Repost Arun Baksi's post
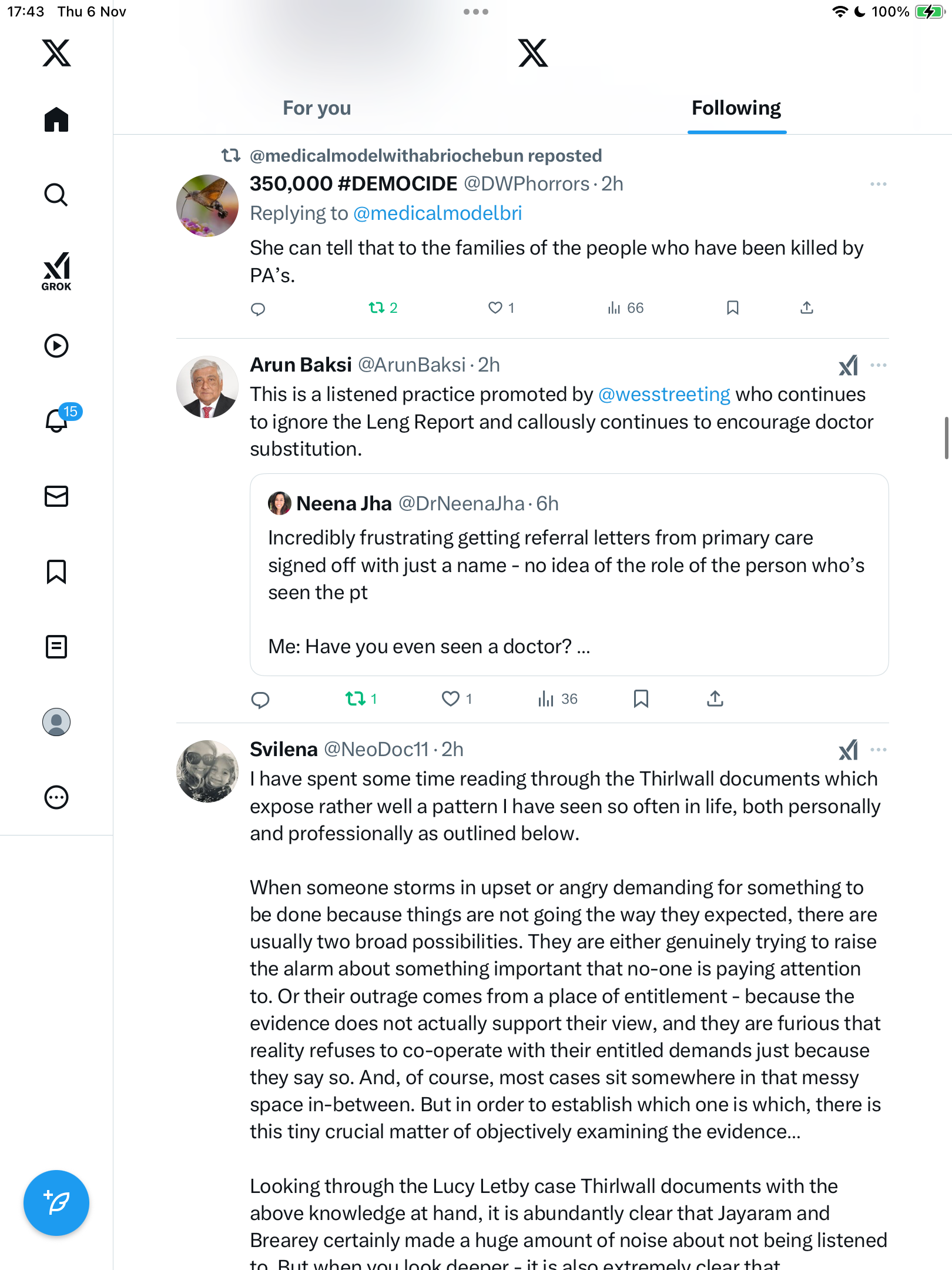Image resolution: width=952 pixels, height=1270 pixels. (x=355, y=698)
